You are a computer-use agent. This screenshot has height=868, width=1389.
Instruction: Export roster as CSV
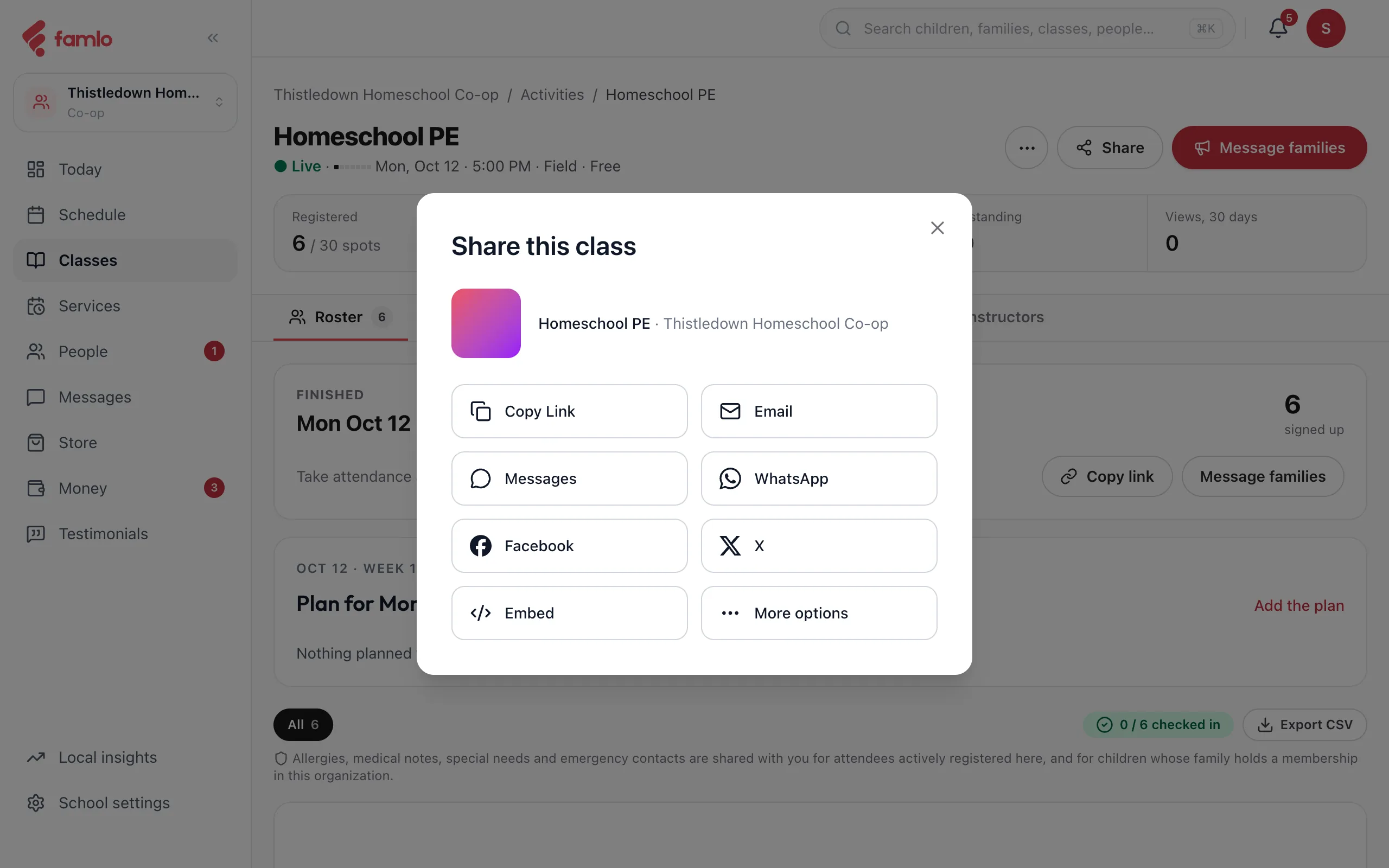pos(1304,724)
